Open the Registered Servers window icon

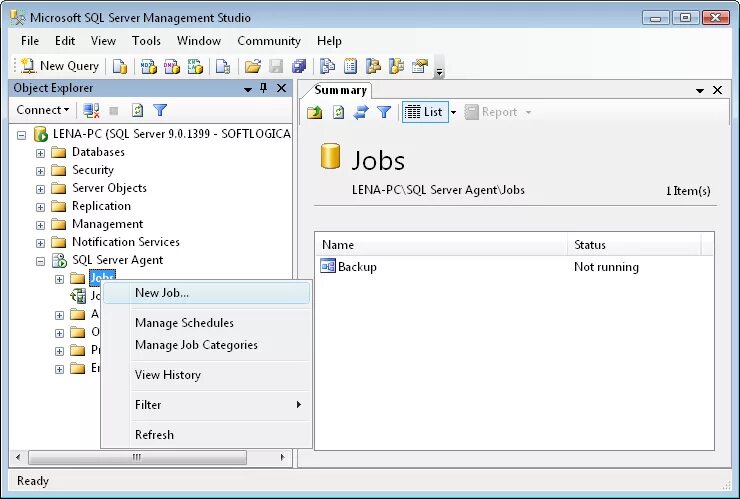[x=327, y=66]
